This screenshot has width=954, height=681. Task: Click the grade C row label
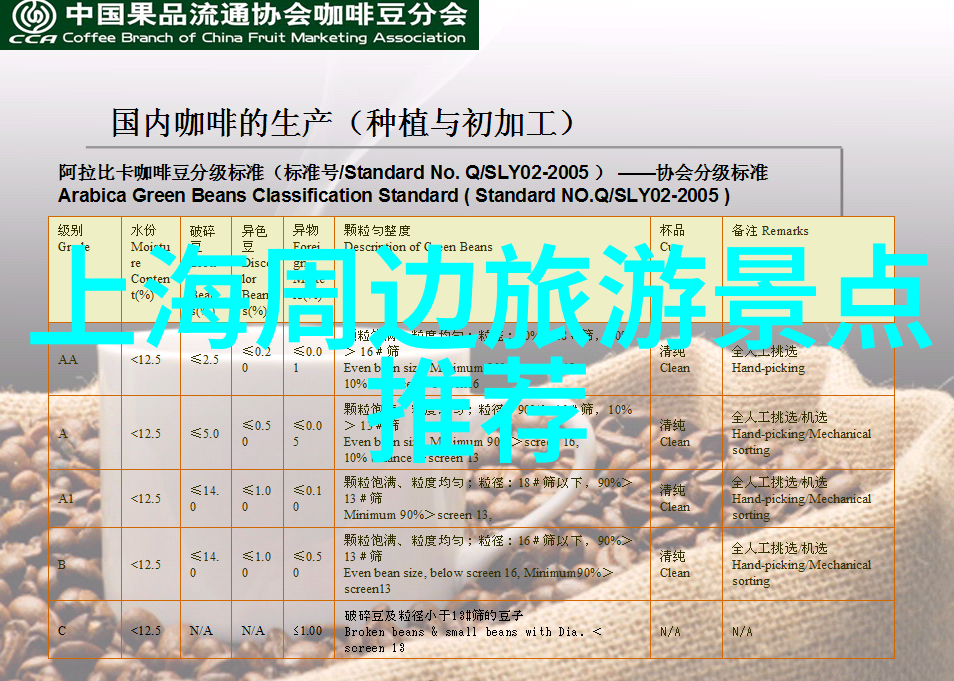tap(62, 631)
